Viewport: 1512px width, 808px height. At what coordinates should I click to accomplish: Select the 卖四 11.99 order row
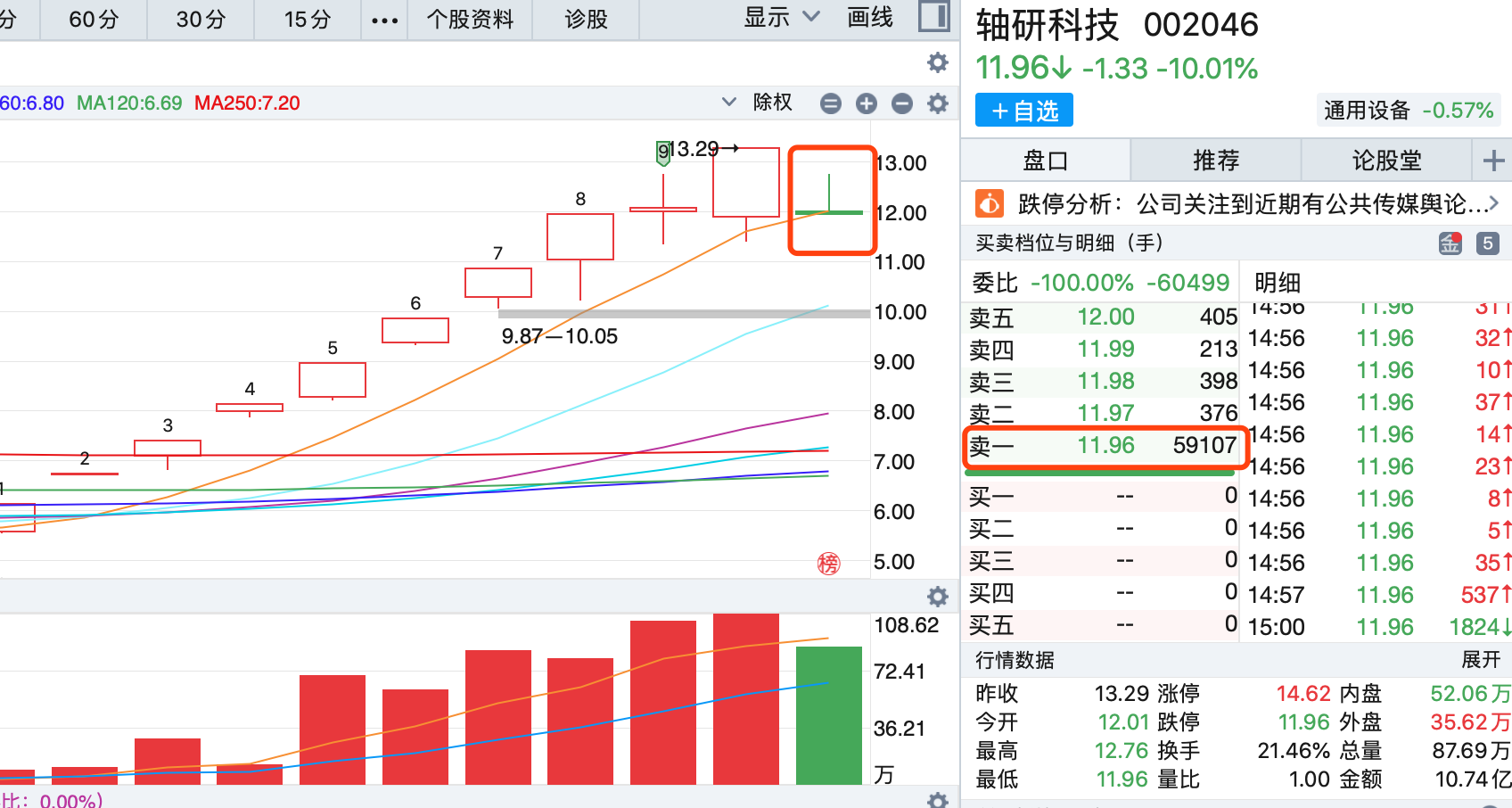click(1104, 350)
